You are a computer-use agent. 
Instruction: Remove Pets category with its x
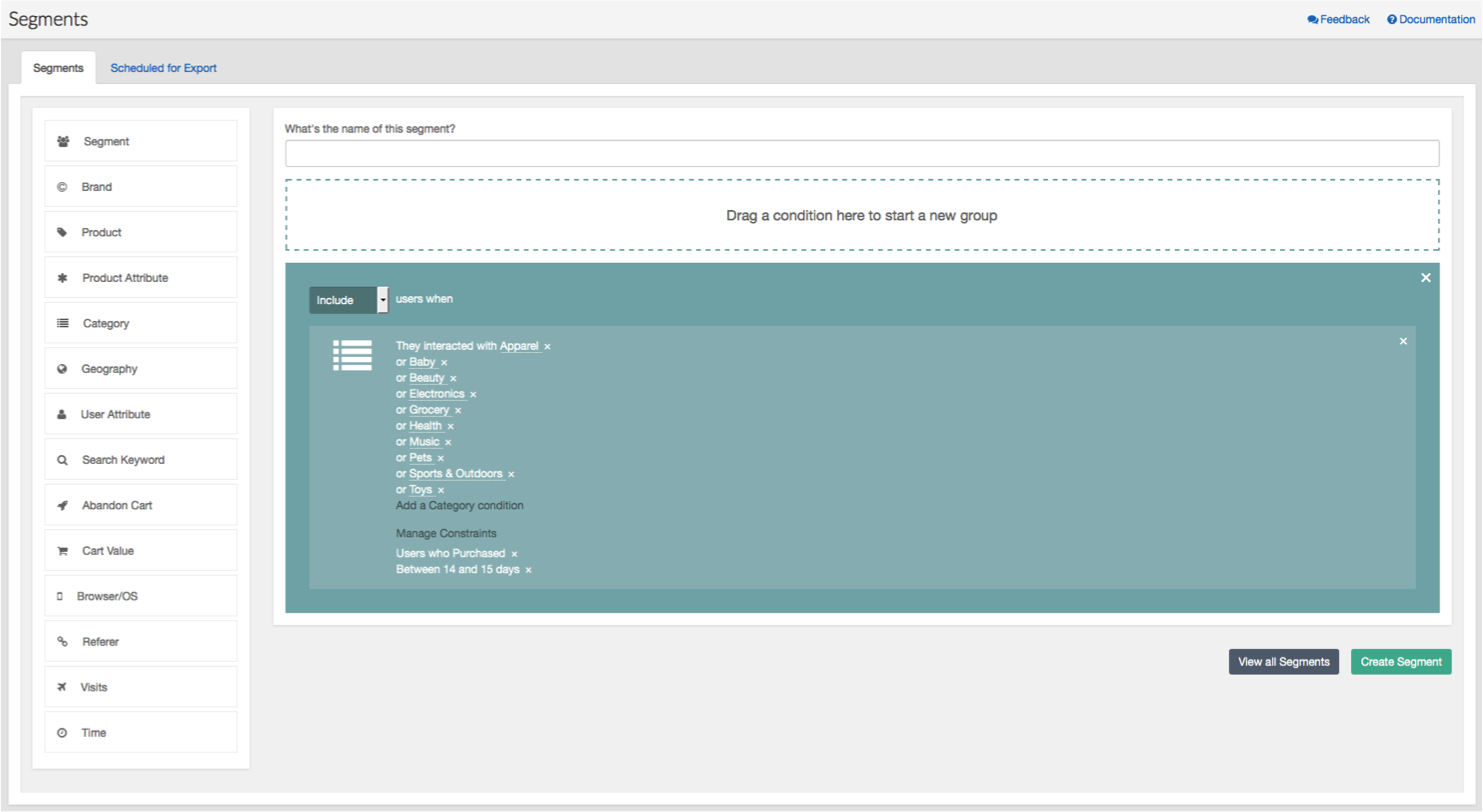pyautogui.click(x=441, y=458)
